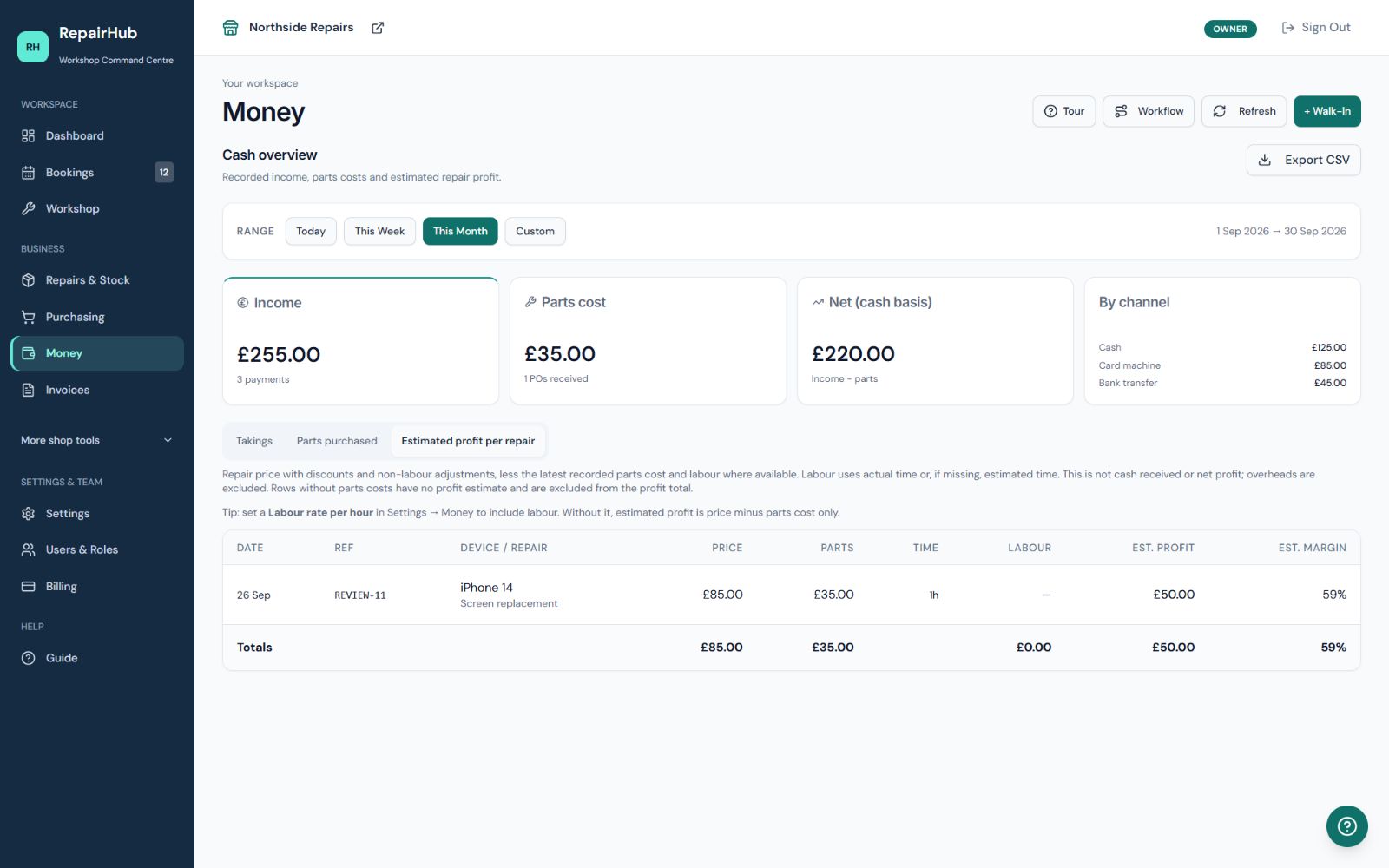Screen dimensions: 1389x868
Task: Switch to Parts purchased tab
Action: (x=337, y=441)
